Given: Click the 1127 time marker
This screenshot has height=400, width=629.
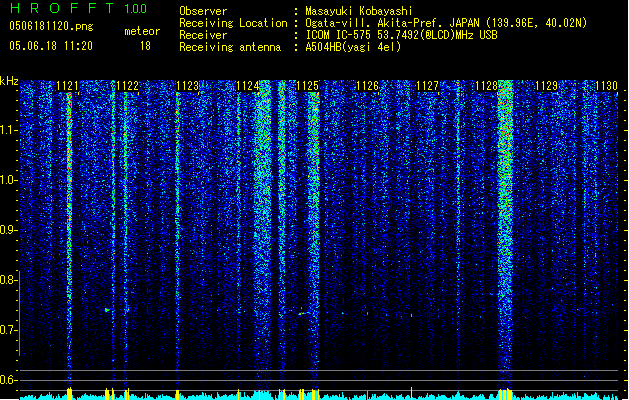Looking at the screenshot, I should pos(427,86).
